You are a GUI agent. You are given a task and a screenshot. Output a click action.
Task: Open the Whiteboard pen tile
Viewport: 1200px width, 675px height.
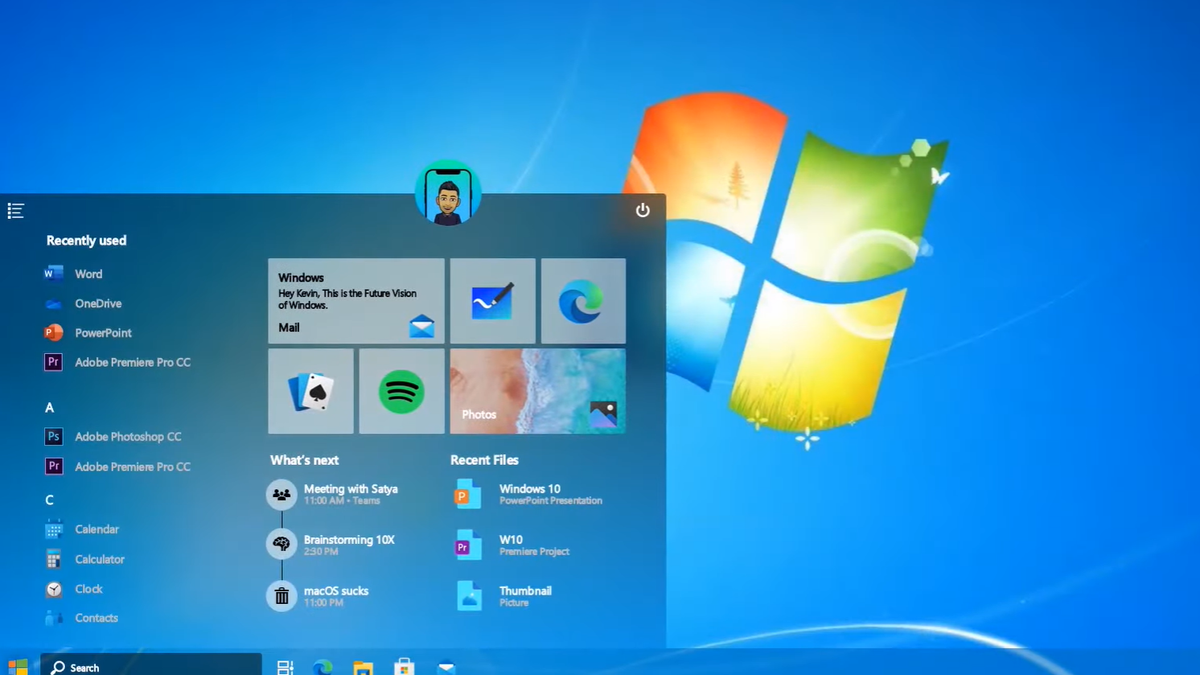pos(493,301)
